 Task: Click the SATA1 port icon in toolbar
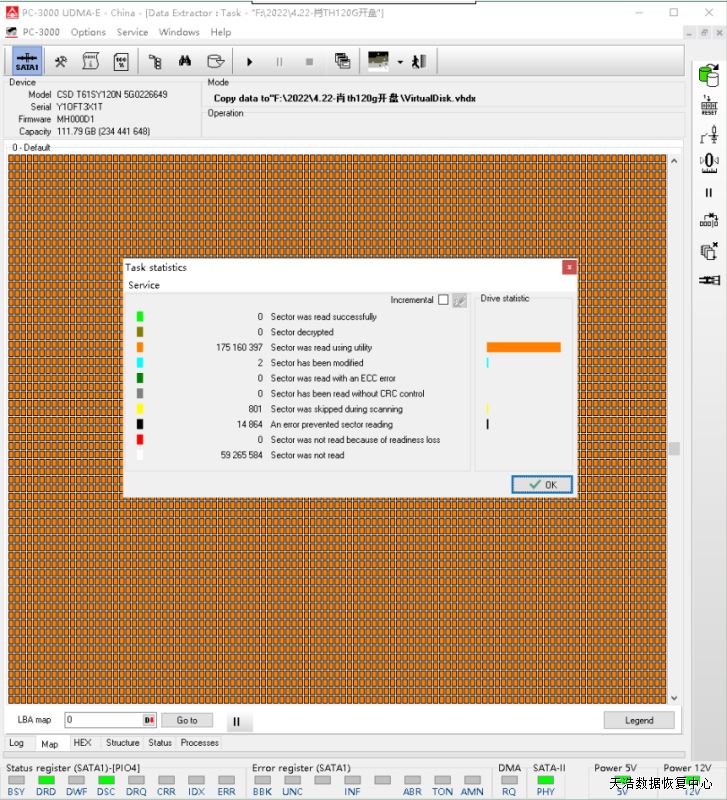[27, 61]
